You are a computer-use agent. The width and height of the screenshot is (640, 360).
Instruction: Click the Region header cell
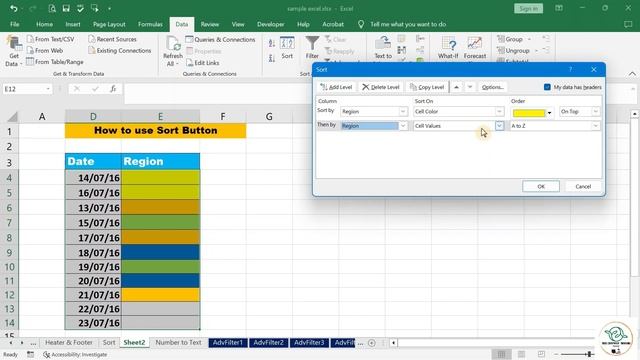click(160, 161)
